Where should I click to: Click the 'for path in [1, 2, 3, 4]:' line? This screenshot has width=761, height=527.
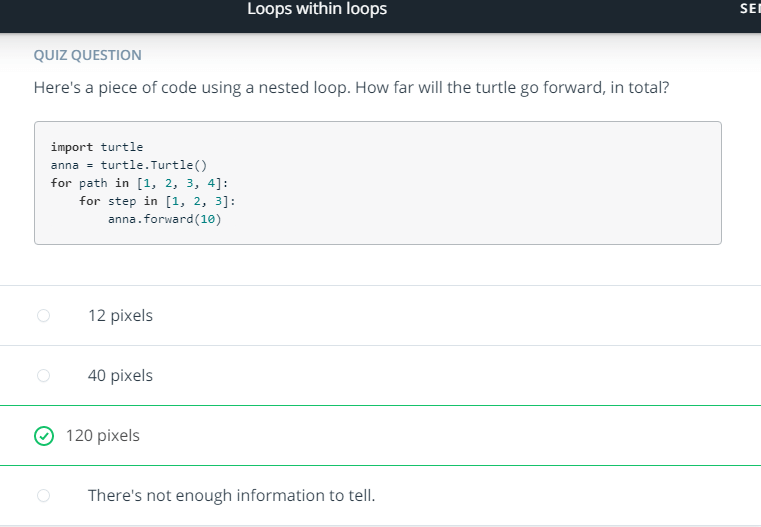coord(139,183)
